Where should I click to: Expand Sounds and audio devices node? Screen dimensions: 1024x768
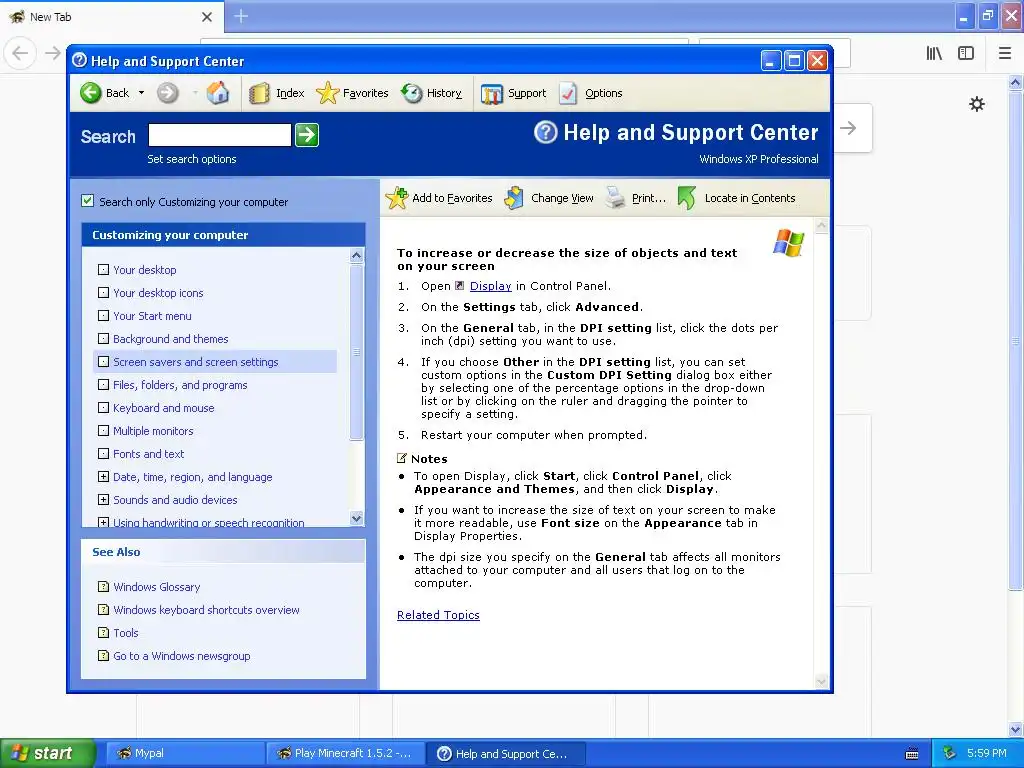click(103, 500)
